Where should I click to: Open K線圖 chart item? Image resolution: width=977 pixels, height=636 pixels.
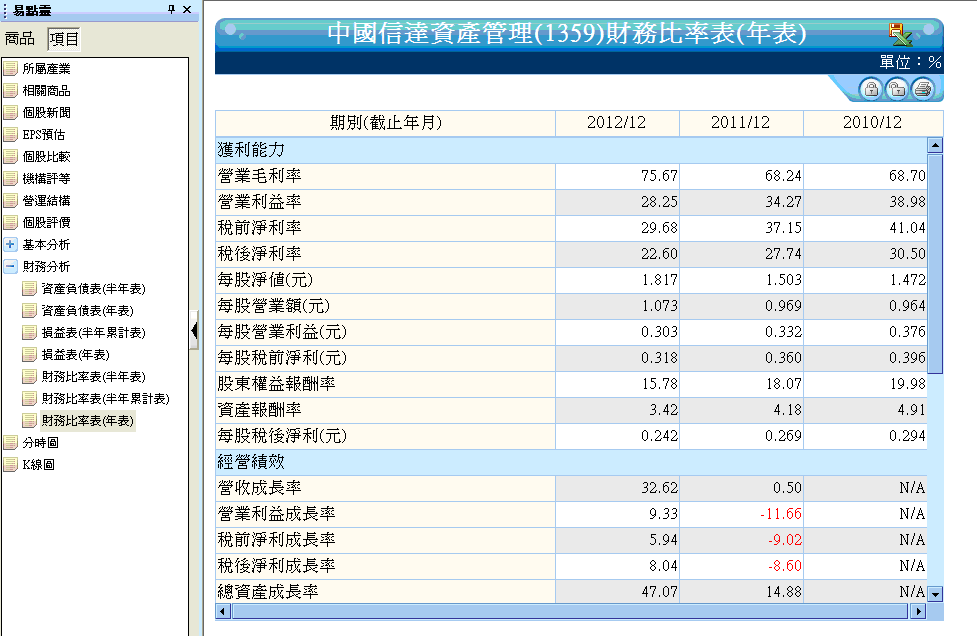pos(39,464)
